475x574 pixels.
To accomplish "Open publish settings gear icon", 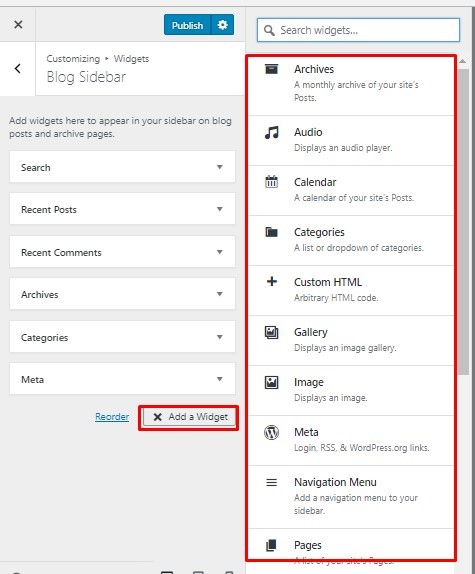I will coord(222,25).
